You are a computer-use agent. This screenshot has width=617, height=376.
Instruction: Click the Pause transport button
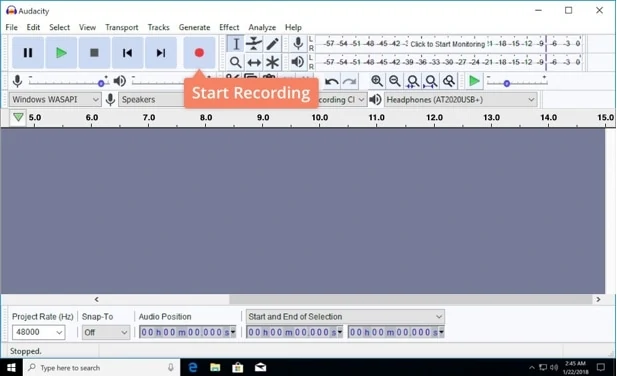28,53
